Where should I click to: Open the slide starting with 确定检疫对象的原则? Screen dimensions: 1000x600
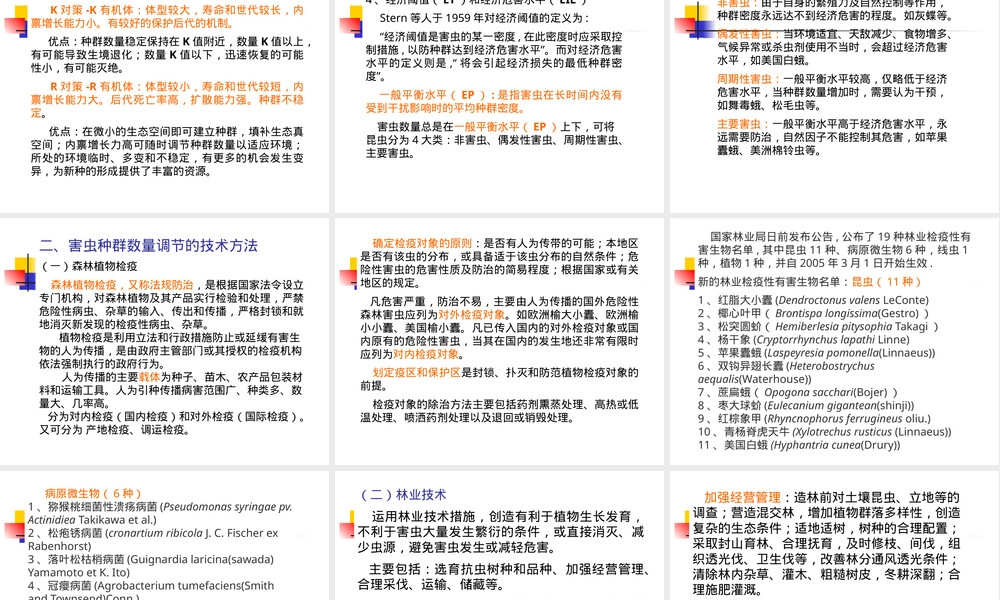499,341
